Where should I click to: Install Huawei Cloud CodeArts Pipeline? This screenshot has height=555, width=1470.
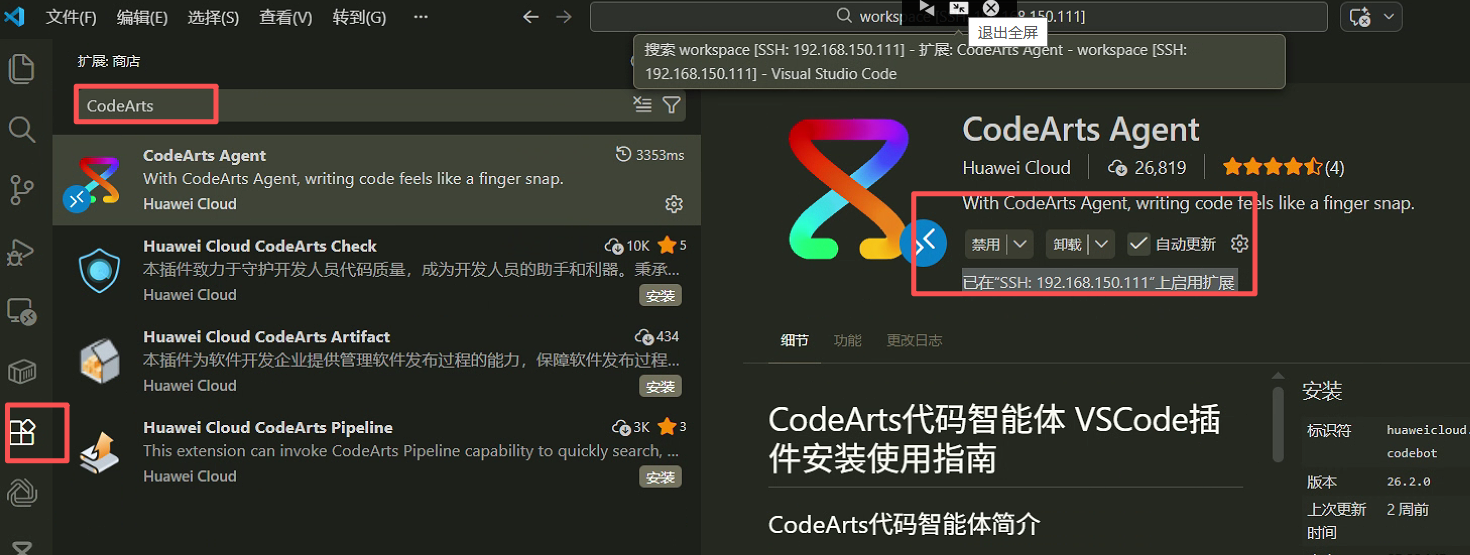tap(660, 478)
